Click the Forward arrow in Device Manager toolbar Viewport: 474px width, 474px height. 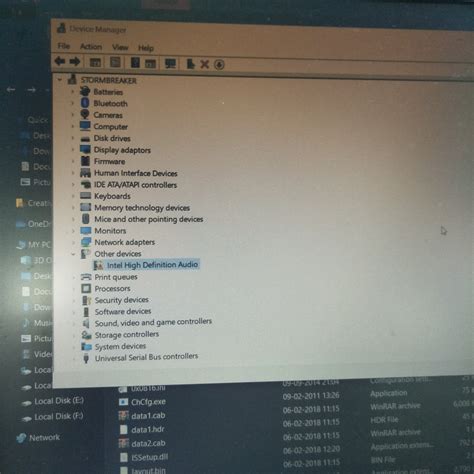(x=75, y=62)
